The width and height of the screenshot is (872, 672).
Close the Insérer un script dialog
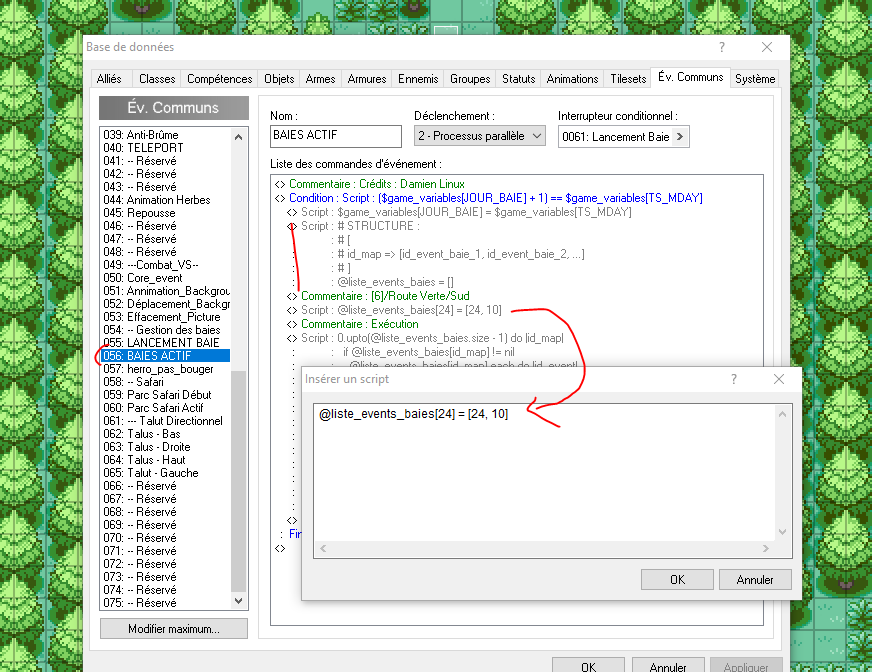pyautogui.click(x=779, y=379)
